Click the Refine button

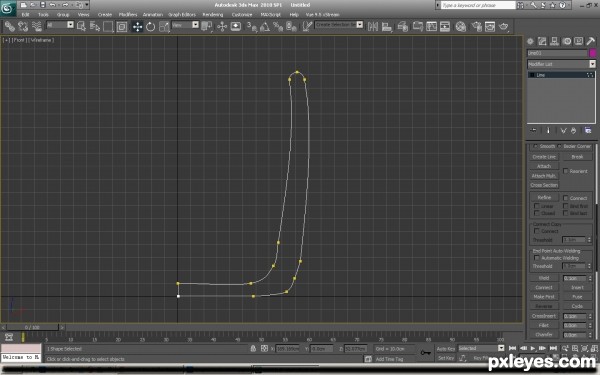[544, 197]
